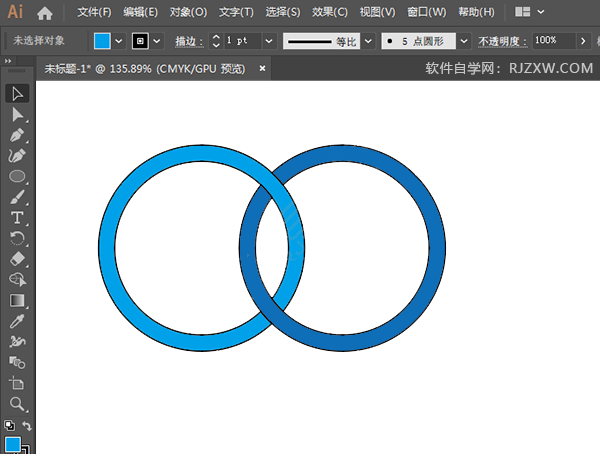The width and height of the screenshot is (600, 454).
Task: Click the 等比 stroke profile preview
Action: tap(321, 41)
